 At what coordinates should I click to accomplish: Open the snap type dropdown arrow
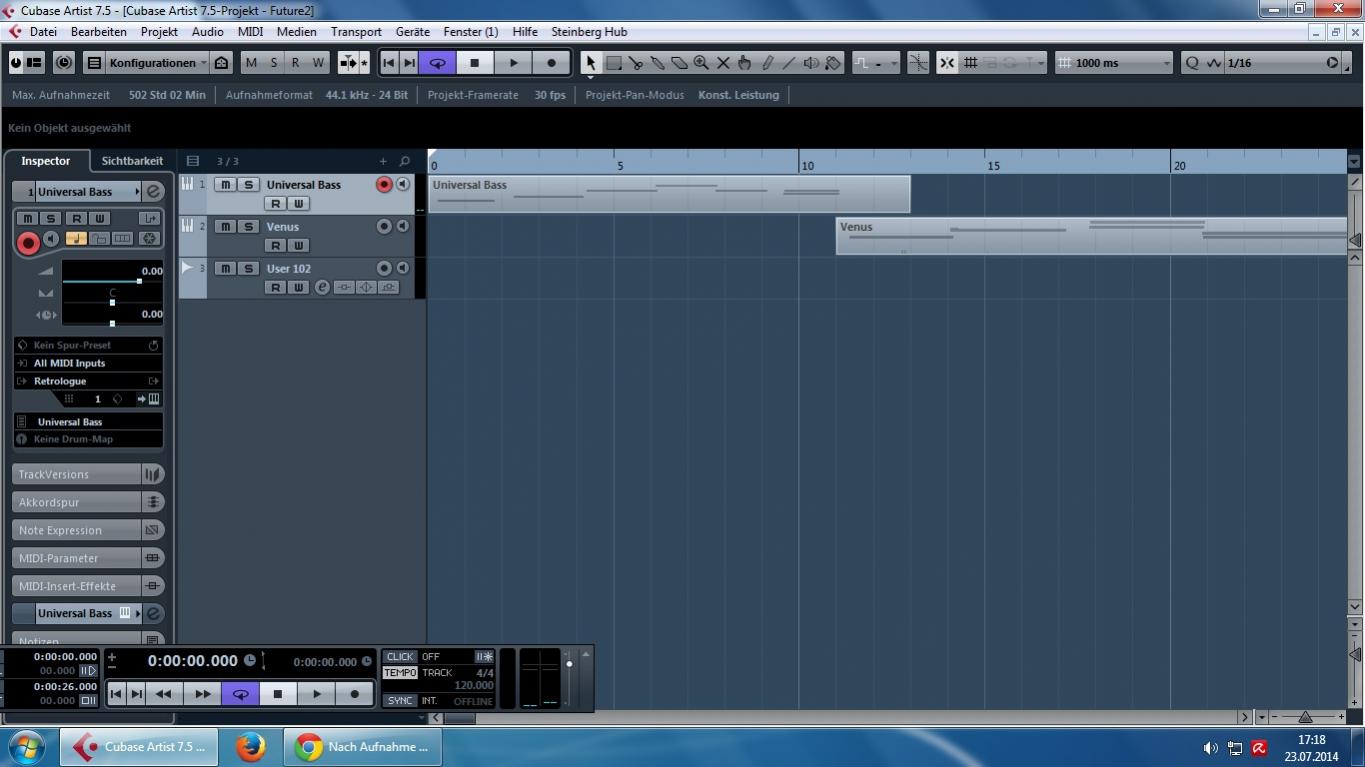[1041, 63]
